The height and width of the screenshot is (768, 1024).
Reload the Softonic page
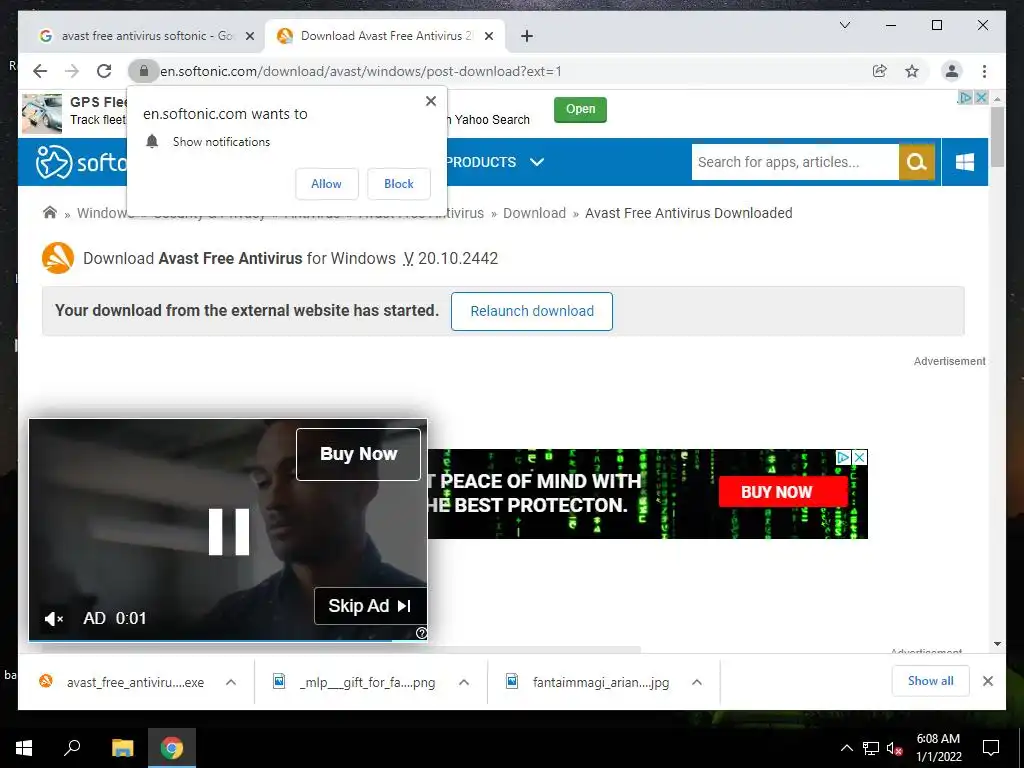coord(104,71)
